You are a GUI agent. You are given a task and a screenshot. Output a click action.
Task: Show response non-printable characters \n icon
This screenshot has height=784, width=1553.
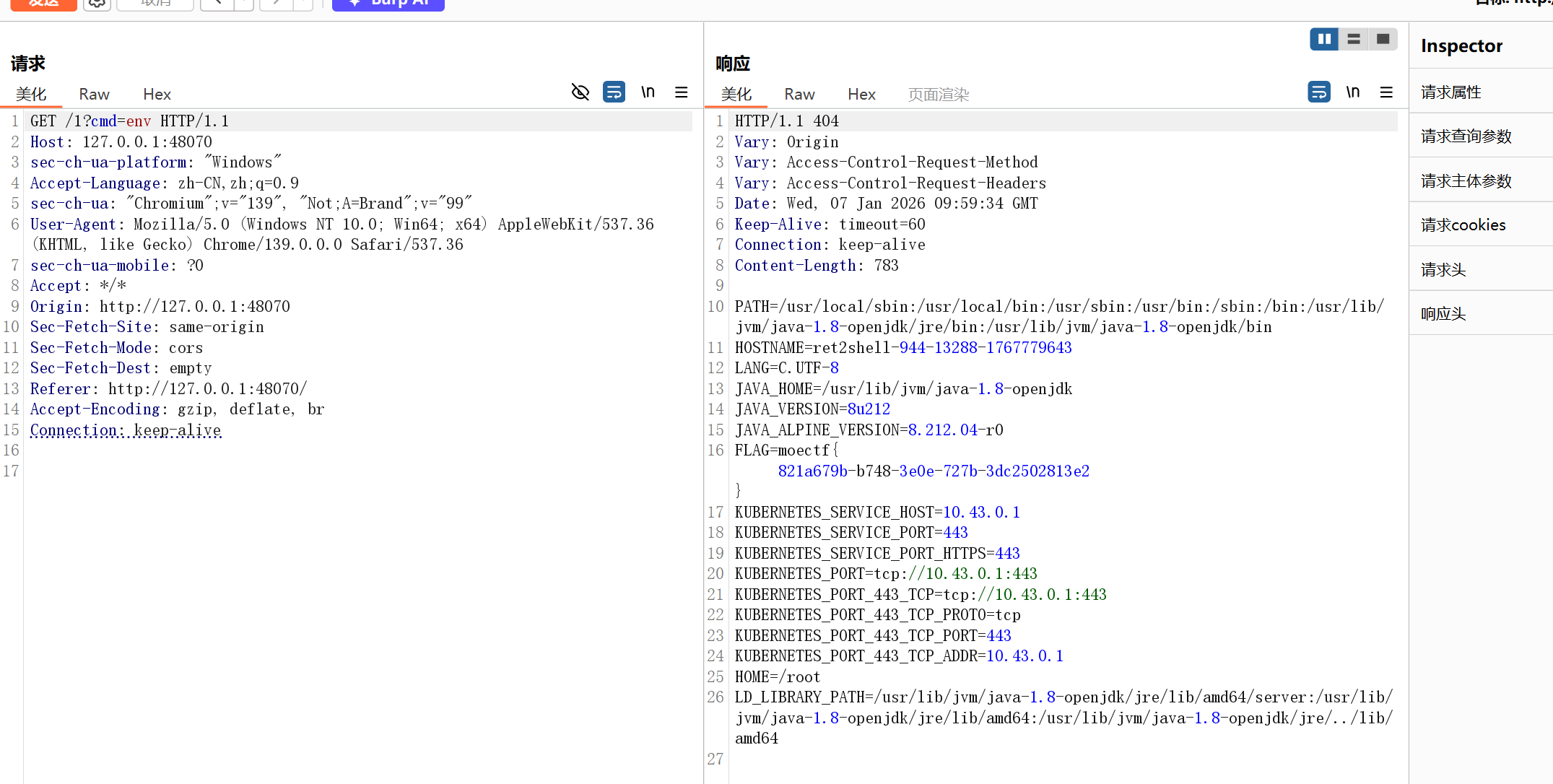point(1352,92)
